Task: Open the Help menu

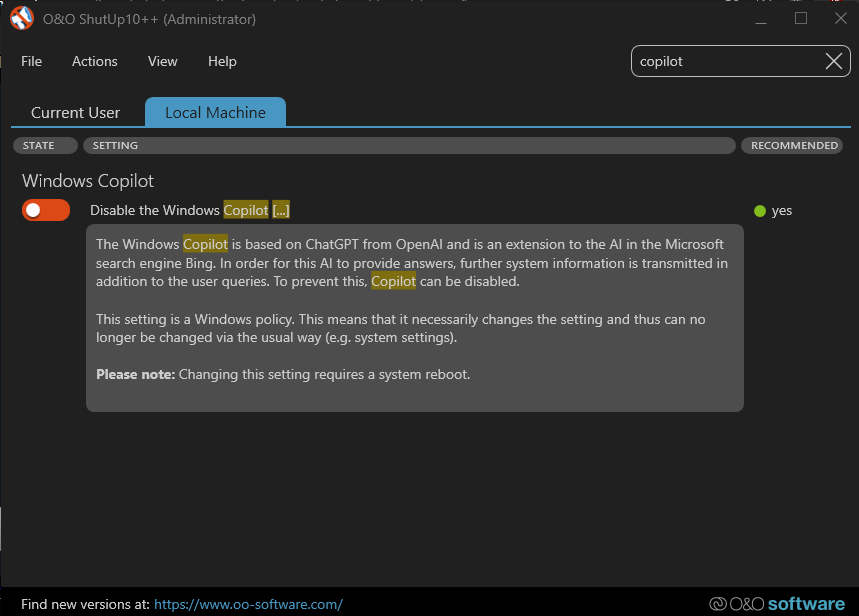Action: pyautogui.click(x=222, y=61)
